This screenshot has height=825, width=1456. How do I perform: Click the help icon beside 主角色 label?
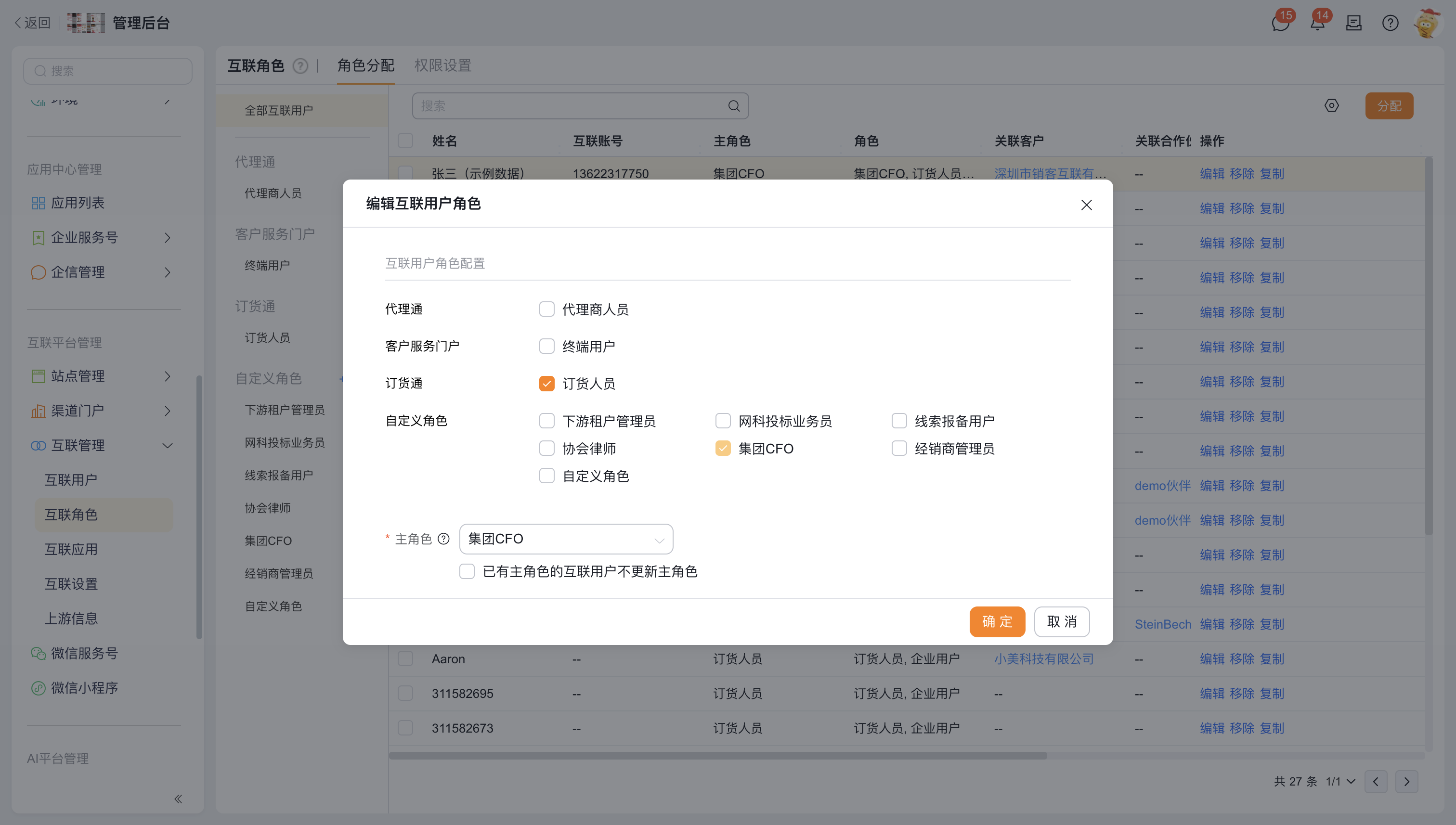pos(444,539)
